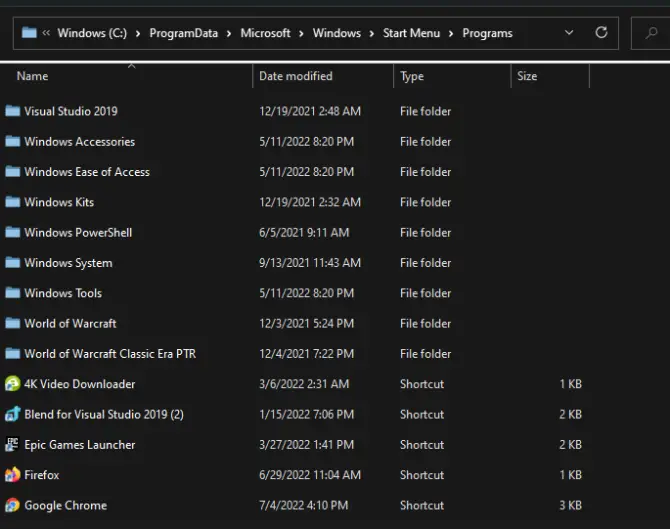Refresh the Programs folder view
The image size is (670, 529).
[x=601, y=32]
